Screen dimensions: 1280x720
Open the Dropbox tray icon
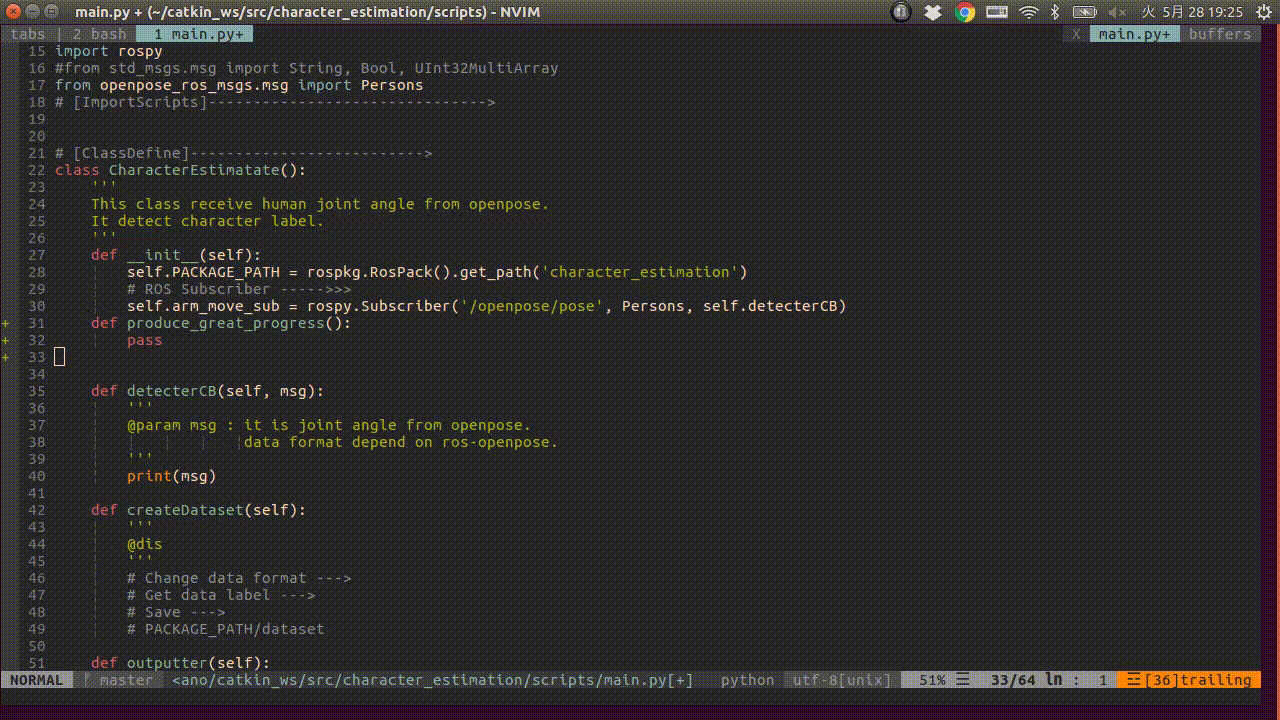click(x=933, y=12)
